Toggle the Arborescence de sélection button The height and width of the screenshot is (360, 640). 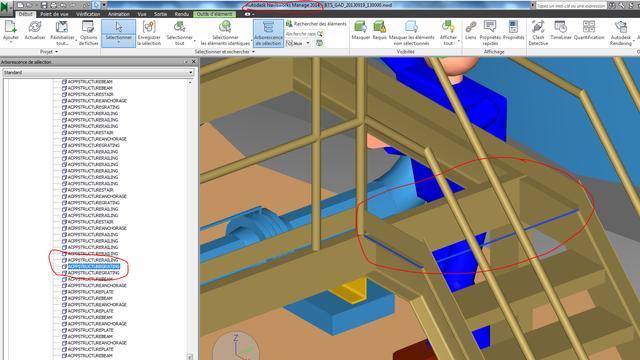pos(268,33)
